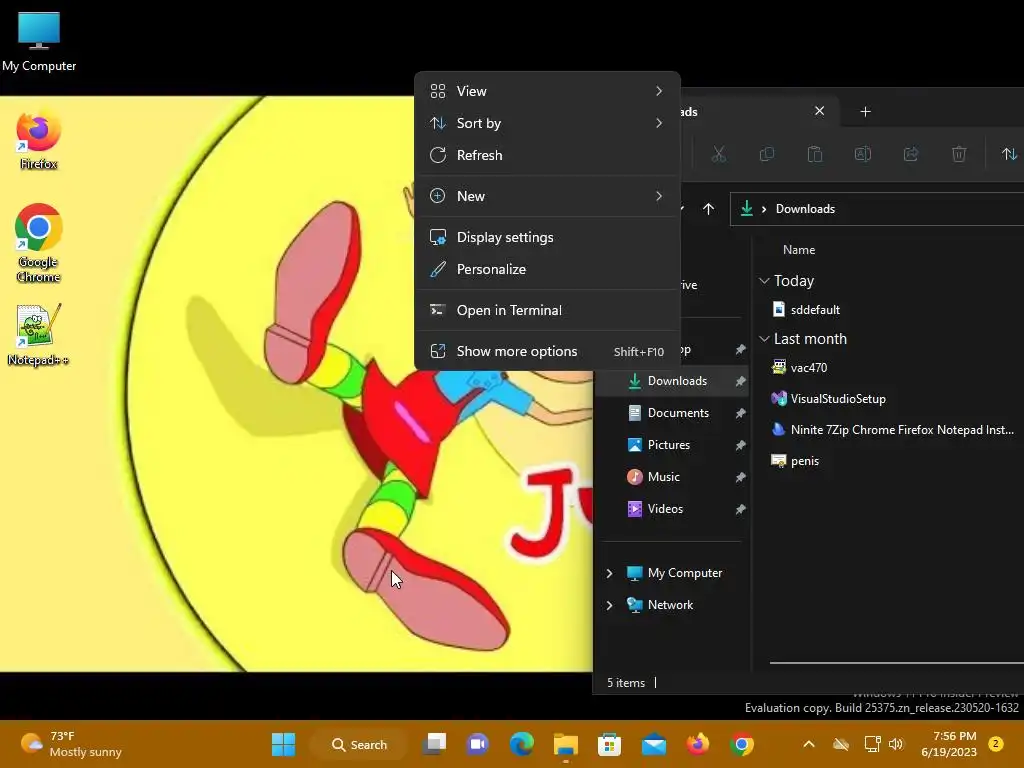Open the network status tray icon
The height and width of the screenshot is (768, 1024).
(x=872, y=744)
